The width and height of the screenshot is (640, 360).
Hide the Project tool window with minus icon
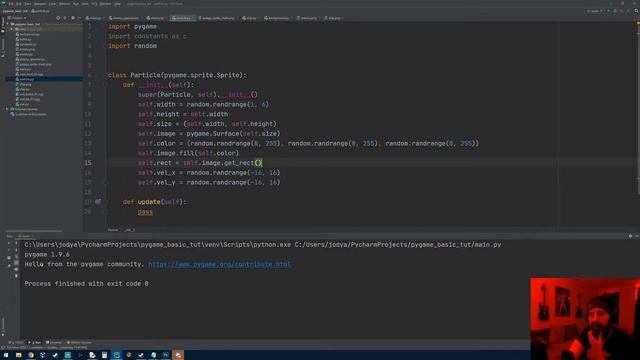pos(79,18)
